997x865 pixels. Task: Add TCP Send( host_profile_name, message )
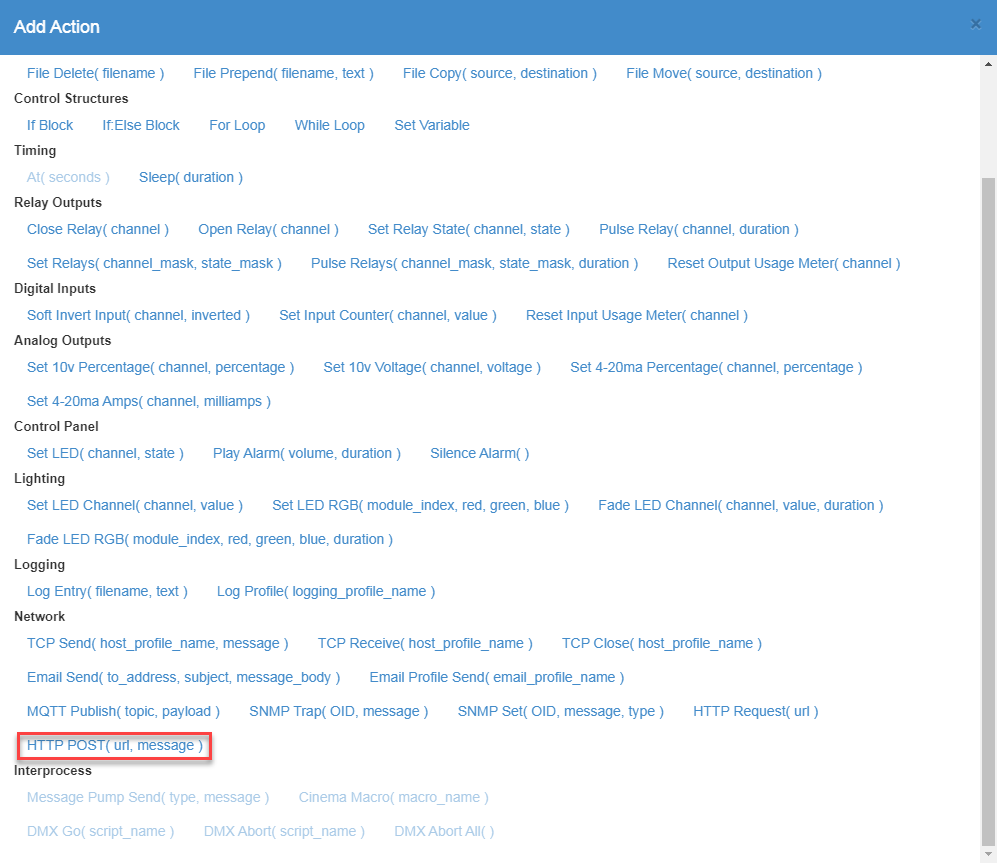(158, 644)
